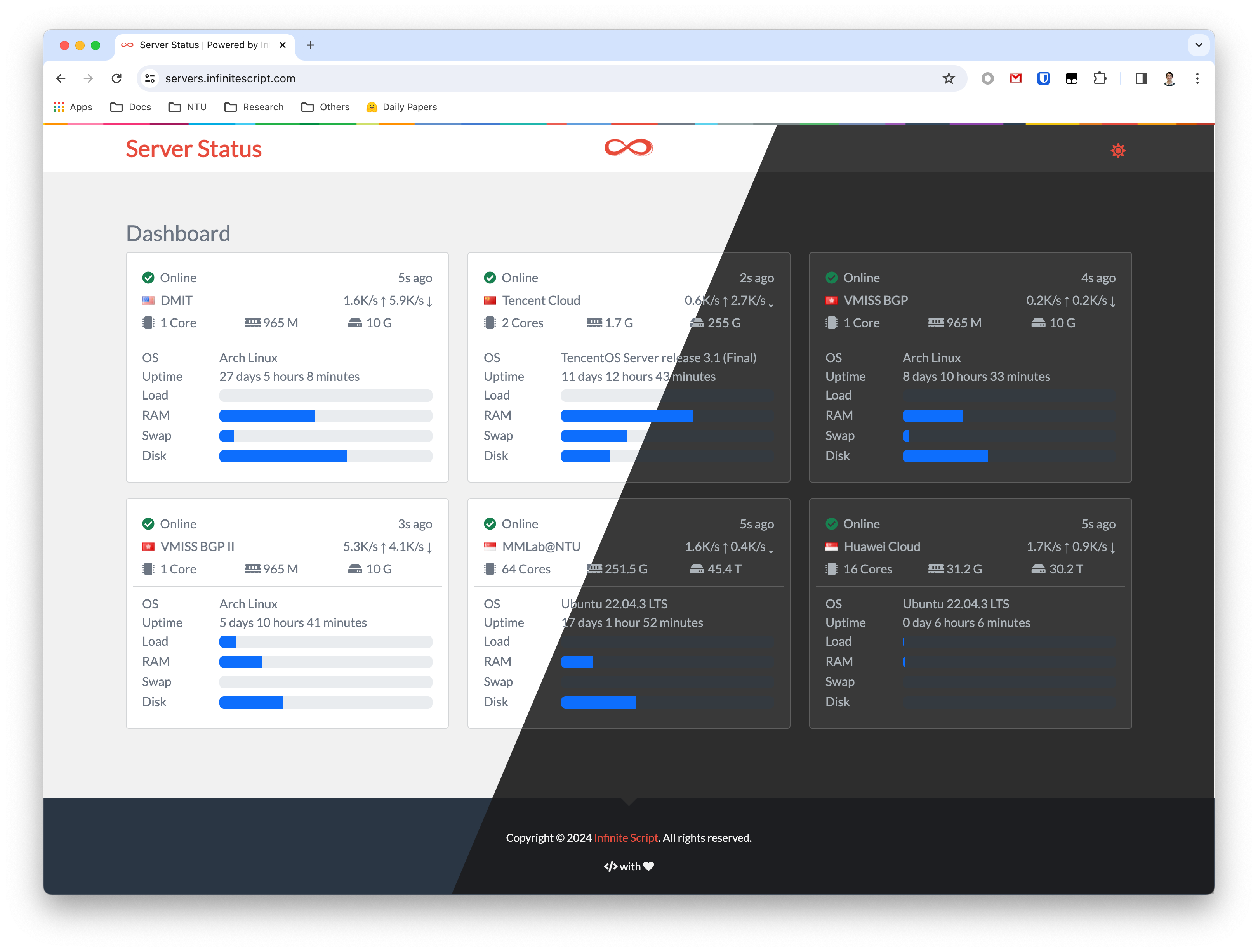Reload the current page
1258x952 pixels.
(x=116, y=78)
